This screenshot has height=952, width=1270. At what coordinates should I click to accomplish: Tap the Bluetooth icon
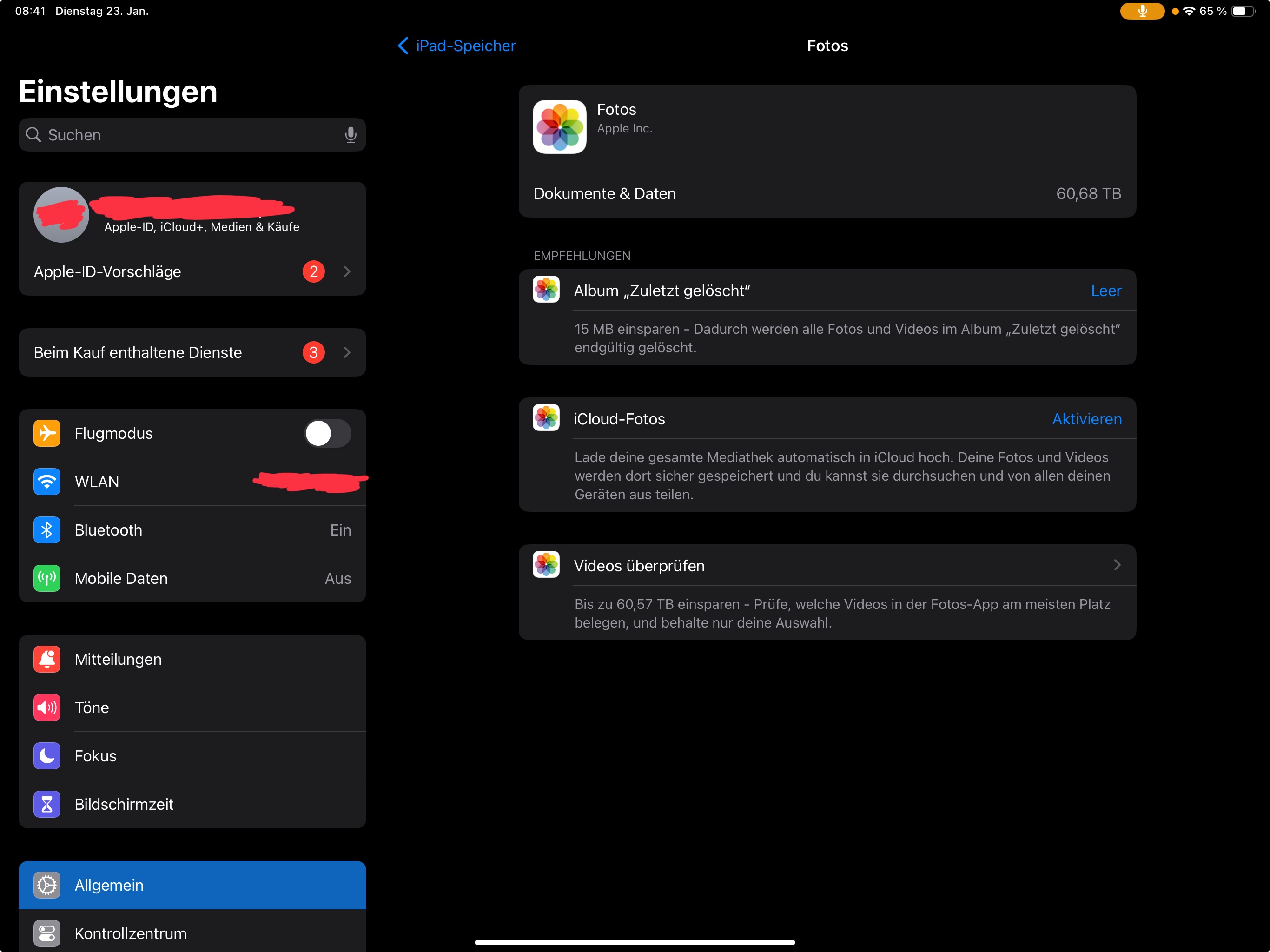(46, 530)
